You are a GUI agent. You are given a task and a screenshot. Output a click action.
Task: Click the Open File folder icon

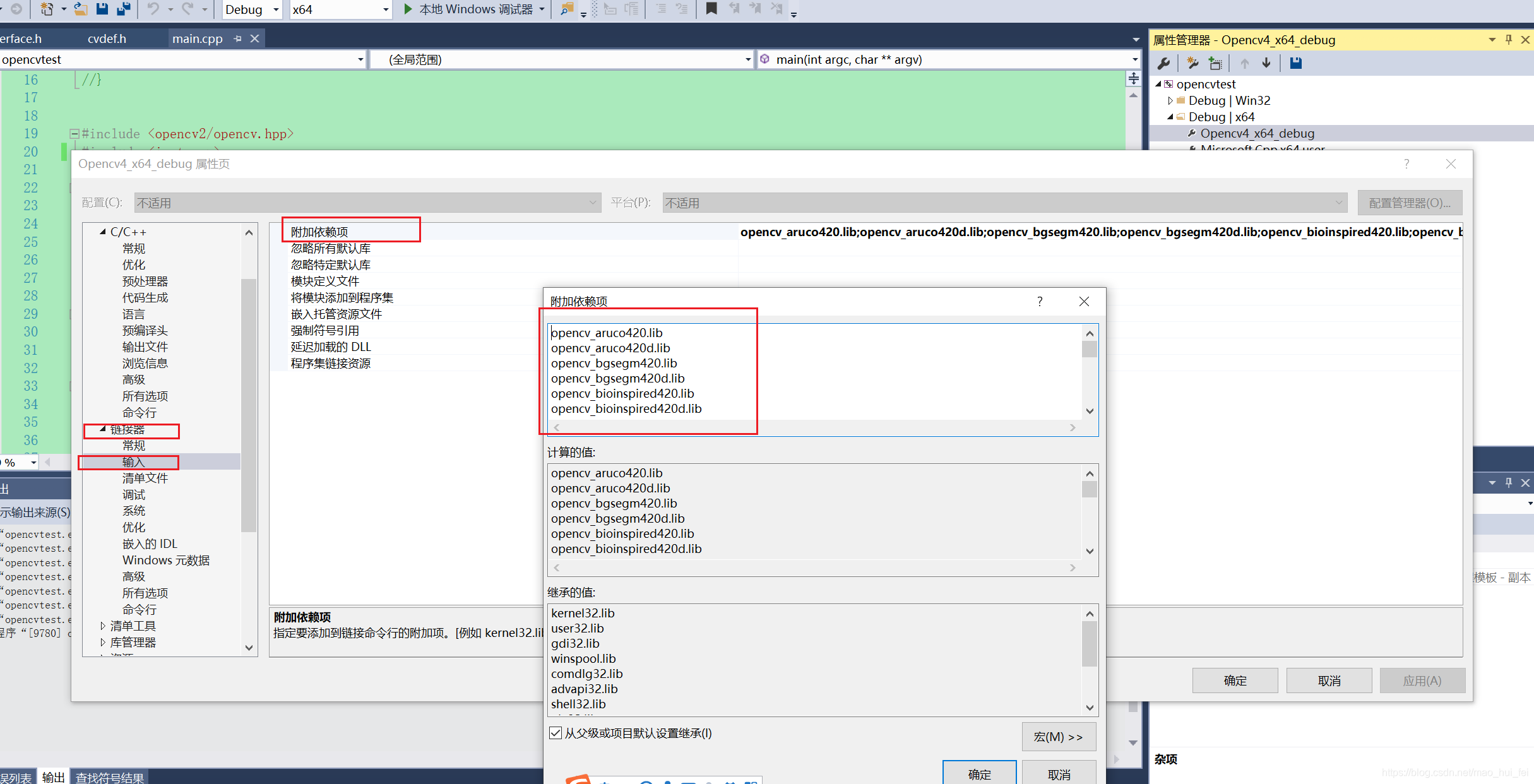(80, 9)
